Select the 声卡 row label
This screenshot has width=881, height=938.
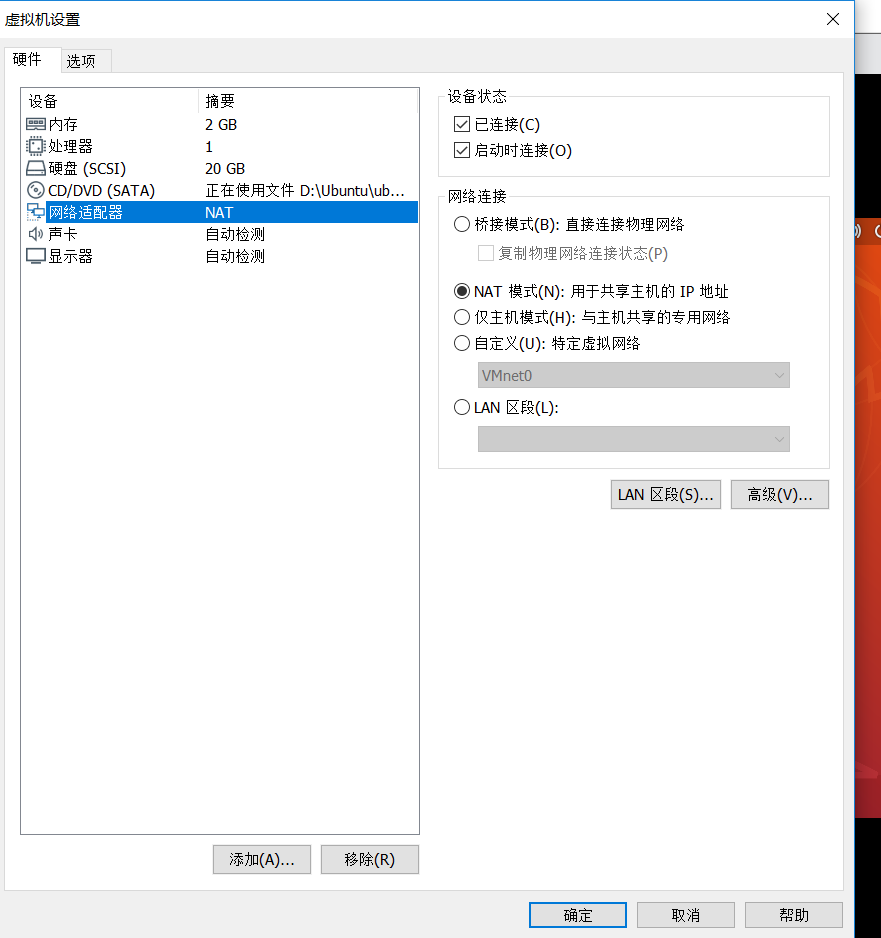click(x=63, y=234)
